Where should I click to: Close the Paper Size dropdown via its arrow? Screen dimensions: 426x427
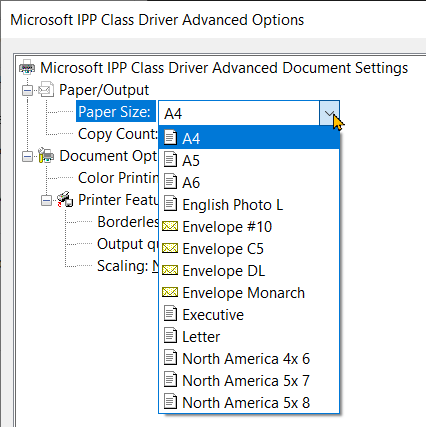coord(329,113)
